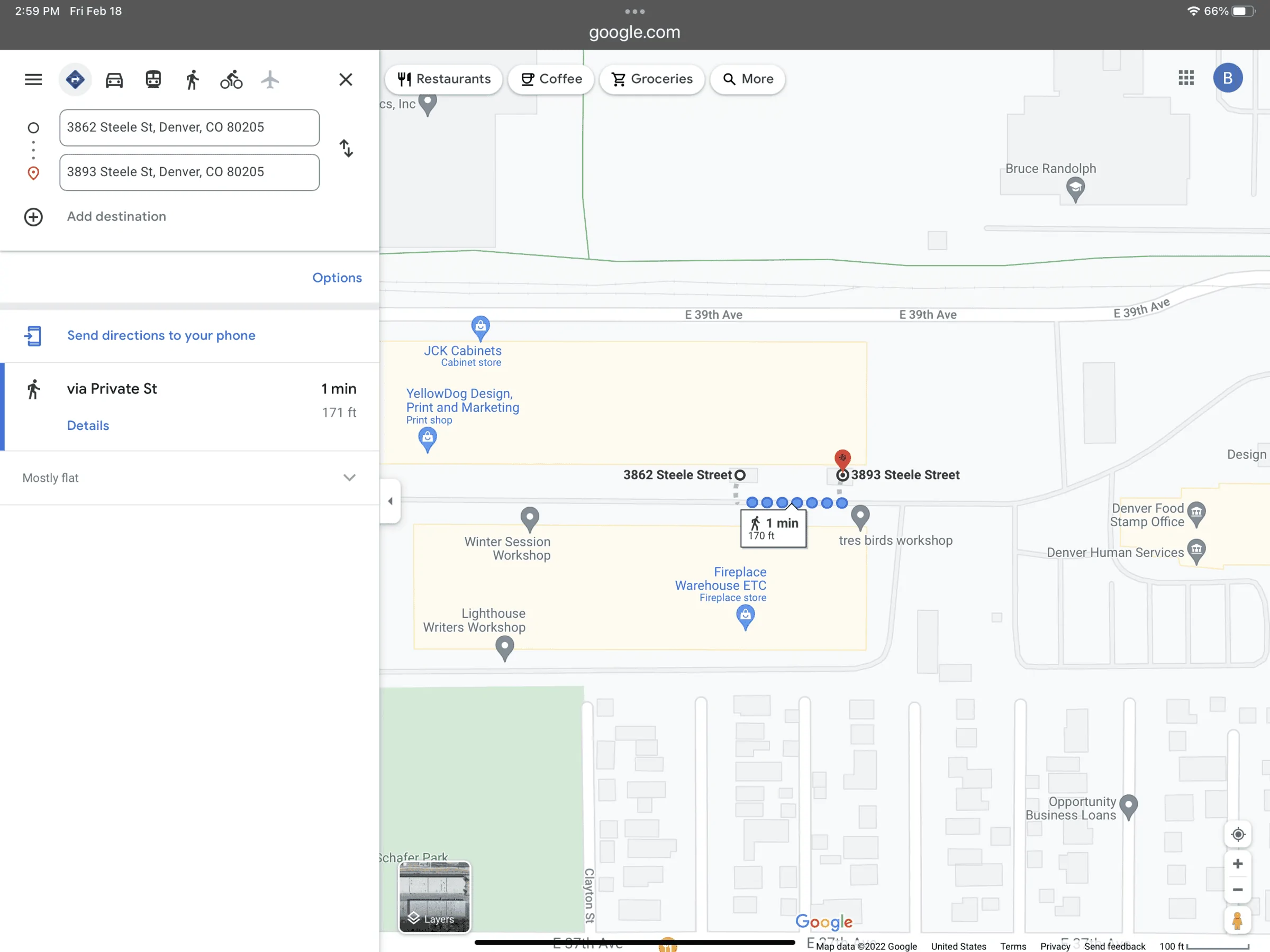Image resolution: width=1270 pixels, height=952 pixels.
Task: Click the 3893 Steele Street map label
Action: (x=905, y=475)
